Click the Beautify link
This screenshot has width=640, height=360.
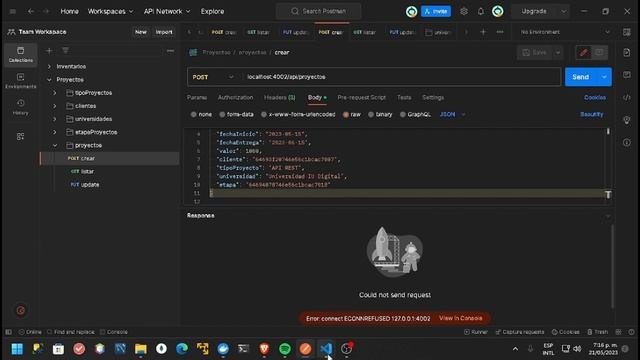click(x=591, y=114)
